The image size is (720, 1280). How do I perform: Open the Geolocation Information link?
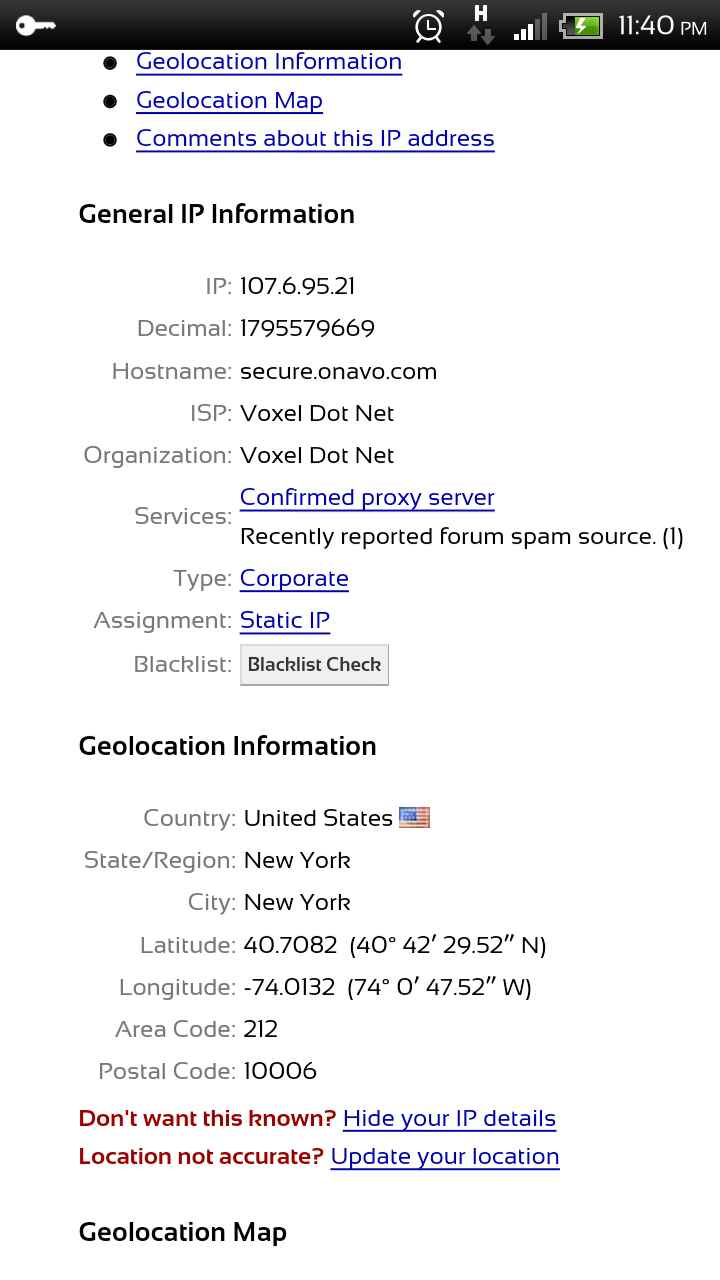click(269, 62)
